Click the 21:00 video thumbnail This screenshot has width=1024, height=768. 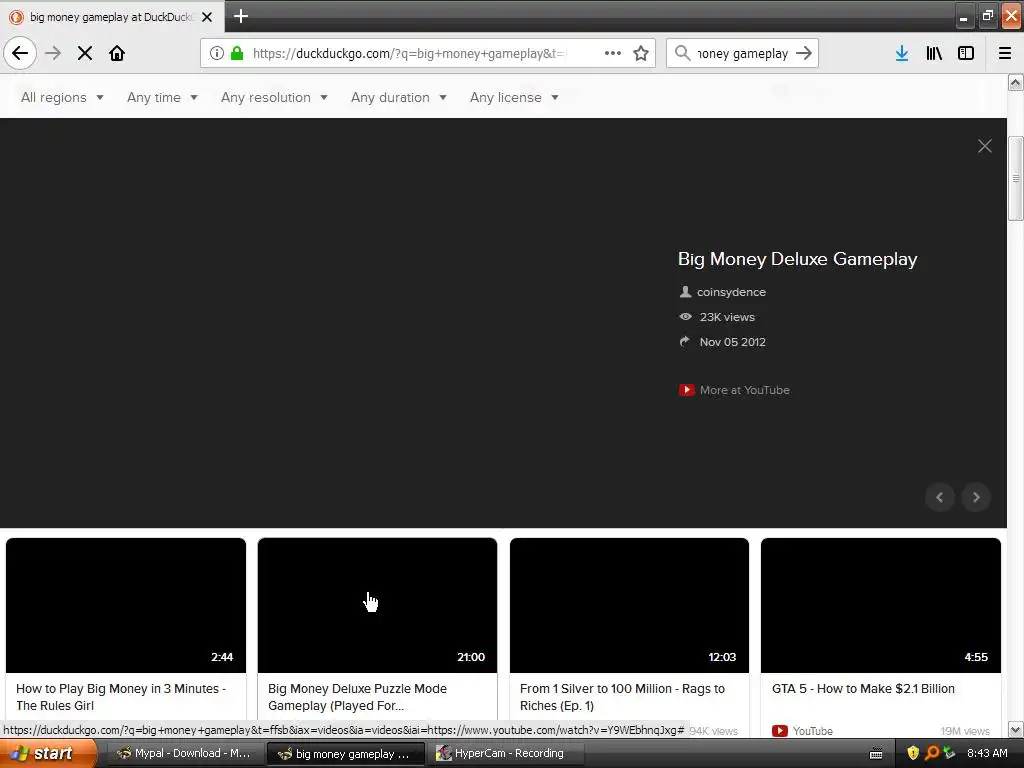377,605
